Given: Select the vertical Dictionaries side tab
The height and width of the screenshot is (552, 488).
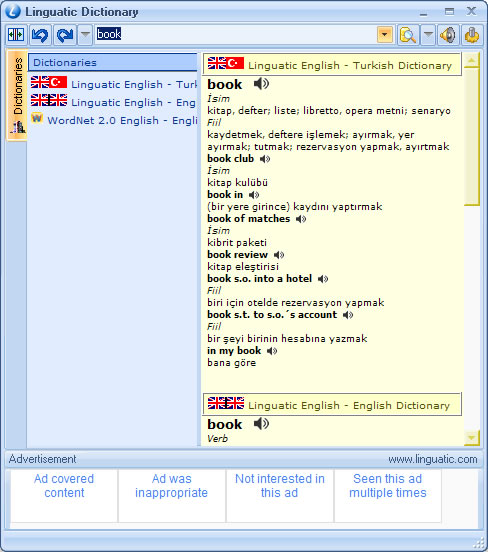Looking at the screenshot, I should tap(17, 95).
